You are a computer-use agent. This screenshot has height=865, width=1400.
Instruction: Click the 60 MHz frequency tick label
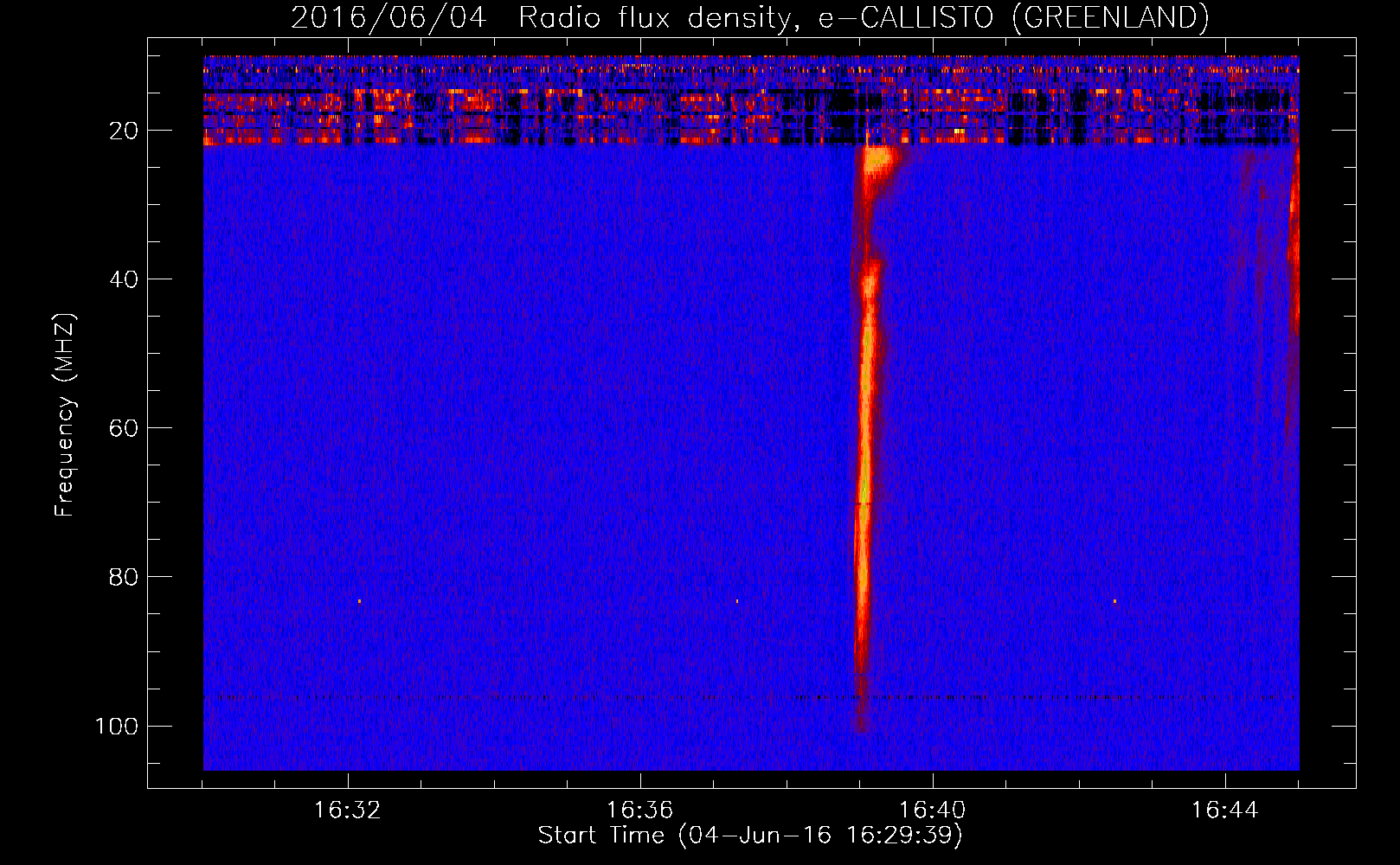click(124, 428)
